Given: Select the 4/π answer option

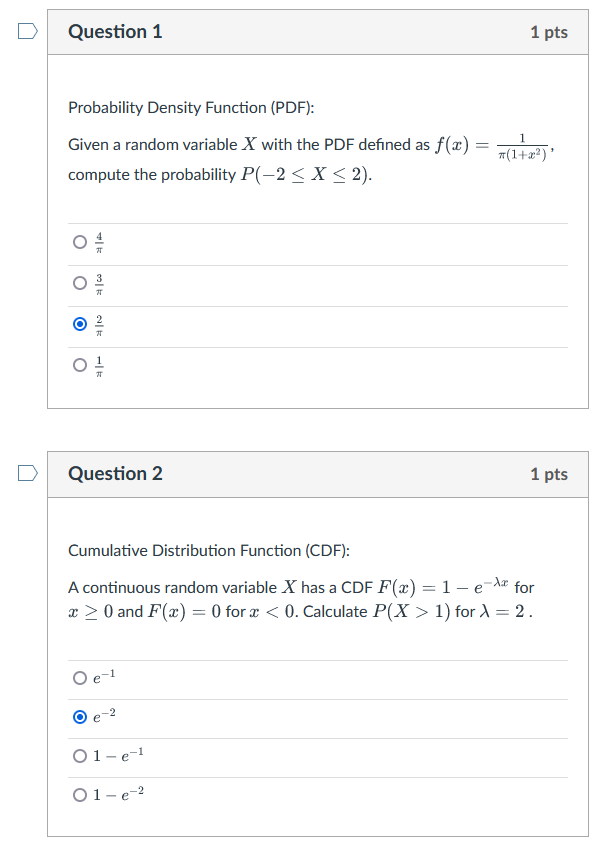Looking at the screenshot, I should [80, 240].
